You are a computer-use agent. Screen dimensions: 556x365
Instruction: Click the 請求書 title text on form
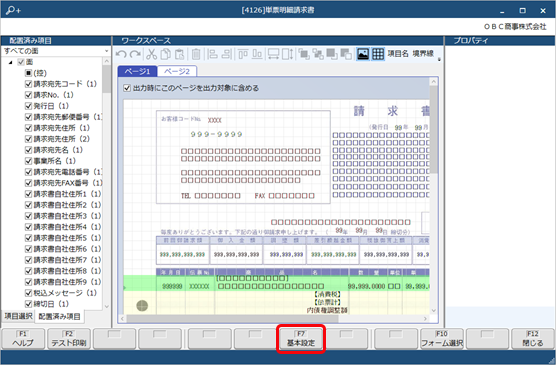391,111
